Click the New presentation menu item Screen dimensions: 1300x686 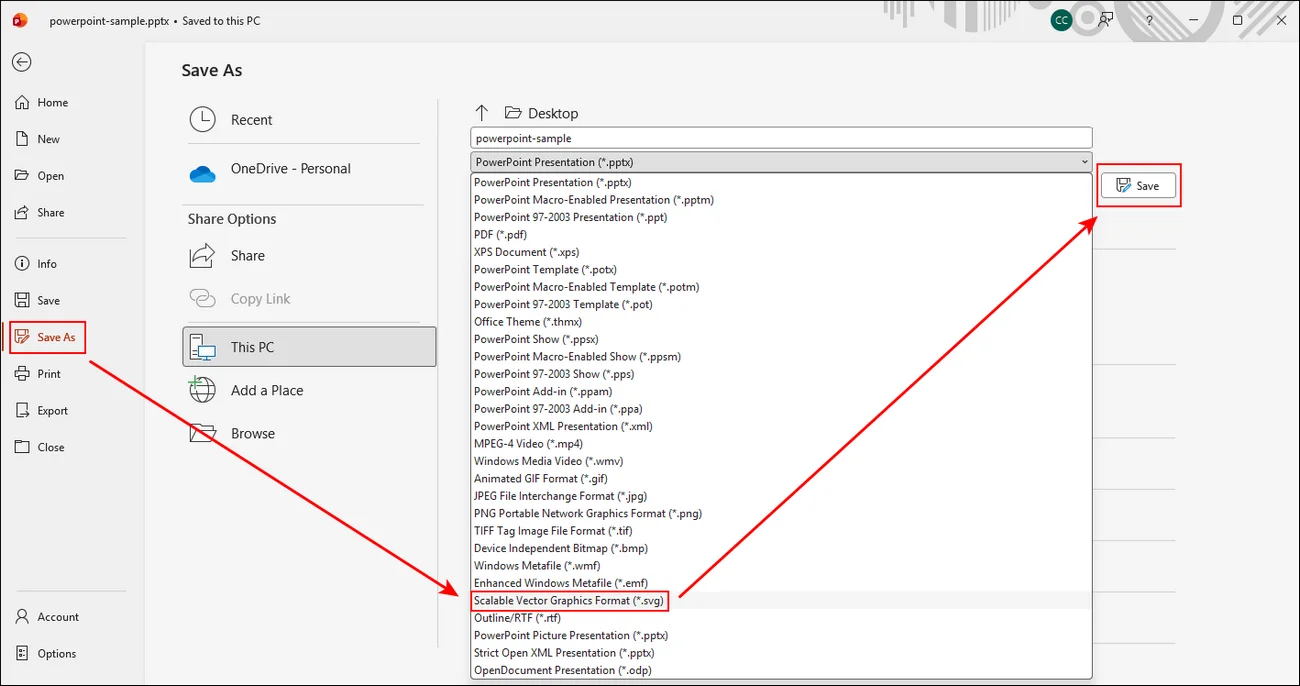tap(38, 139)
